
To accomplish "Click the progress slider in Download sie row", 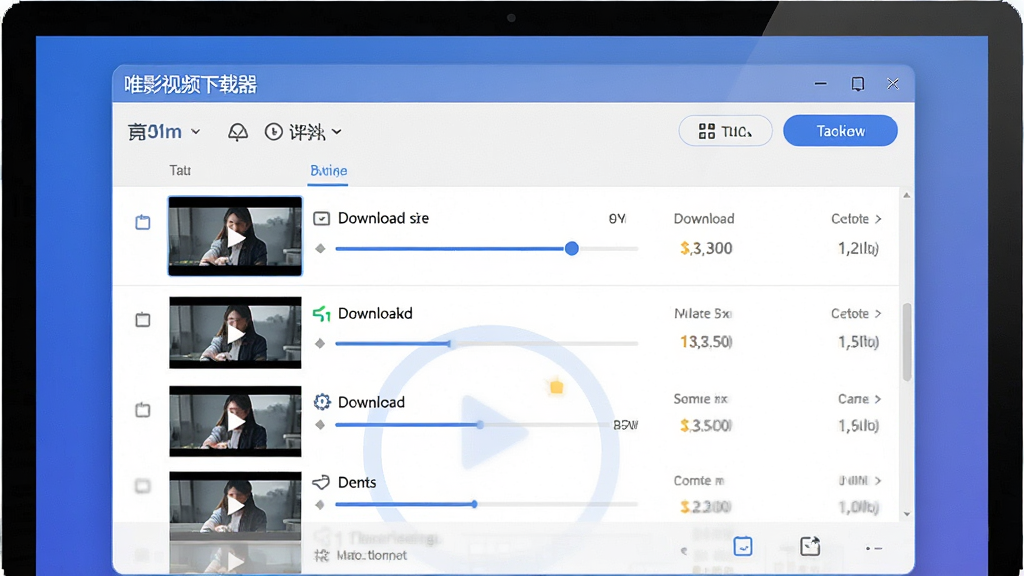I will tap(487, 248).
